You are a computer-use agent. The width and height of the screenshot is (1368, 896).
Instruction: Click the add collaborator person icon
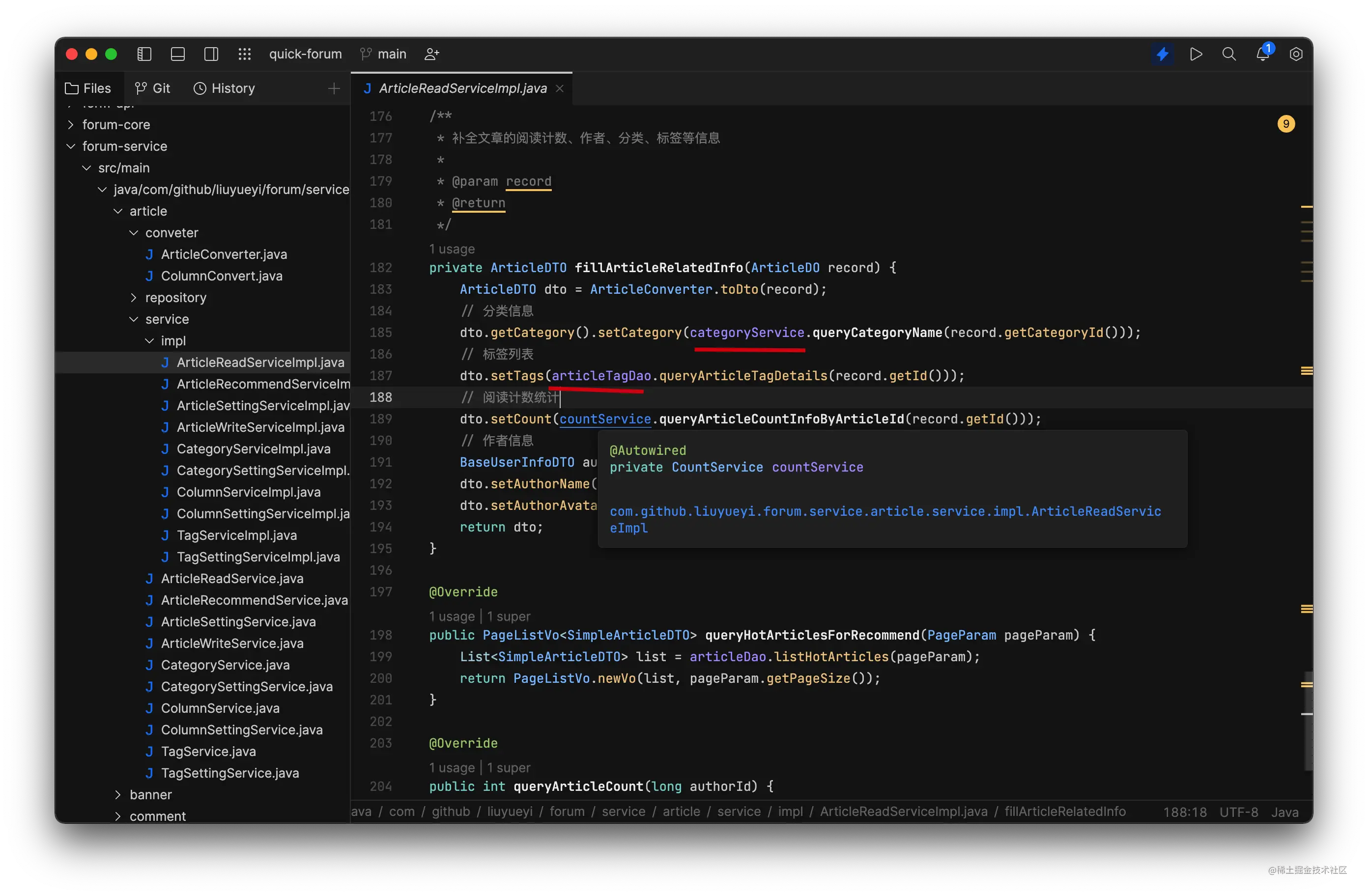tap(431, 54)
